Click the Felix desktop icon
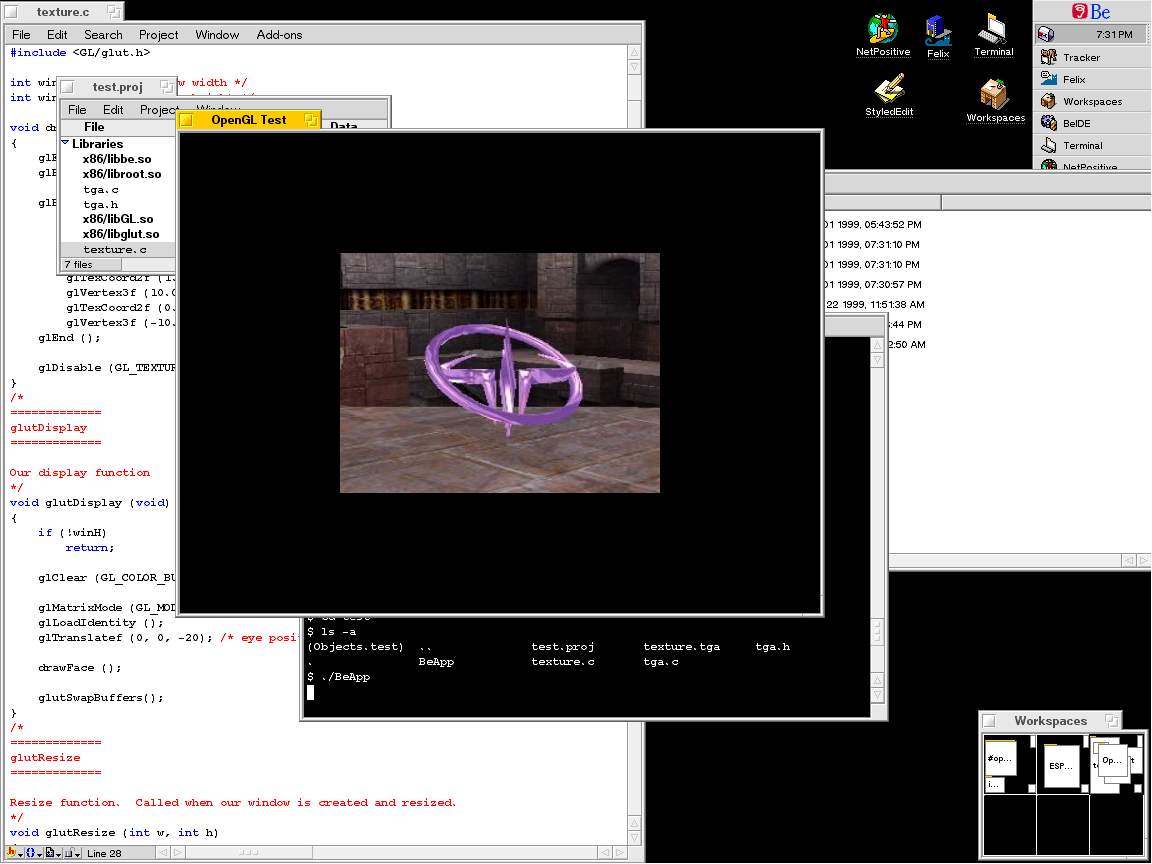 pyautogui.click(x=937, y=32)
